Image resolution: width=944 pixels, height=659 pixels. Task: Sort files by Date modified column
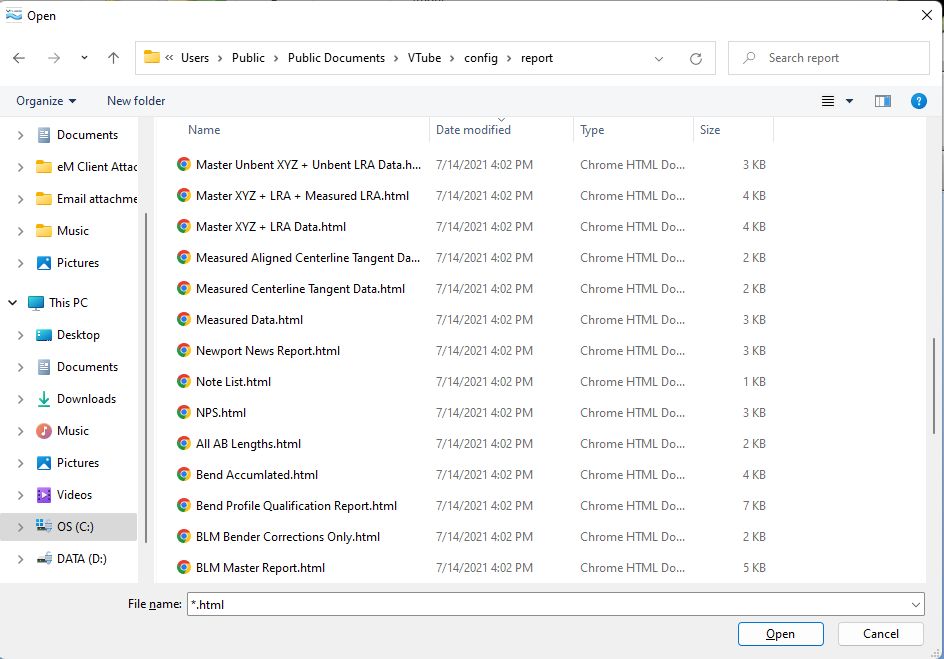click(x=473, y=130)
